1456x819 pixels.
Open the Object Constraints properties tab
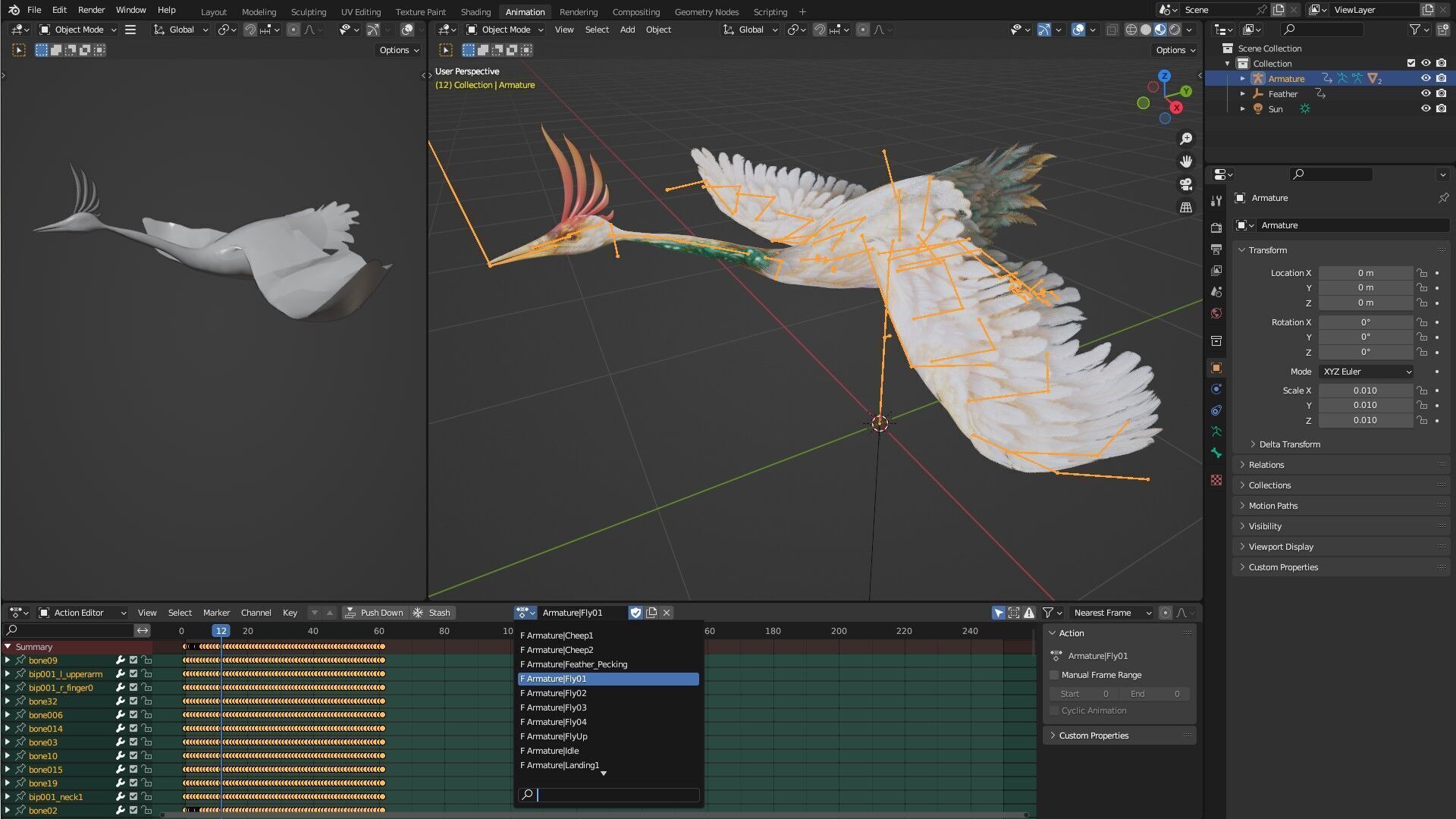1216,410
